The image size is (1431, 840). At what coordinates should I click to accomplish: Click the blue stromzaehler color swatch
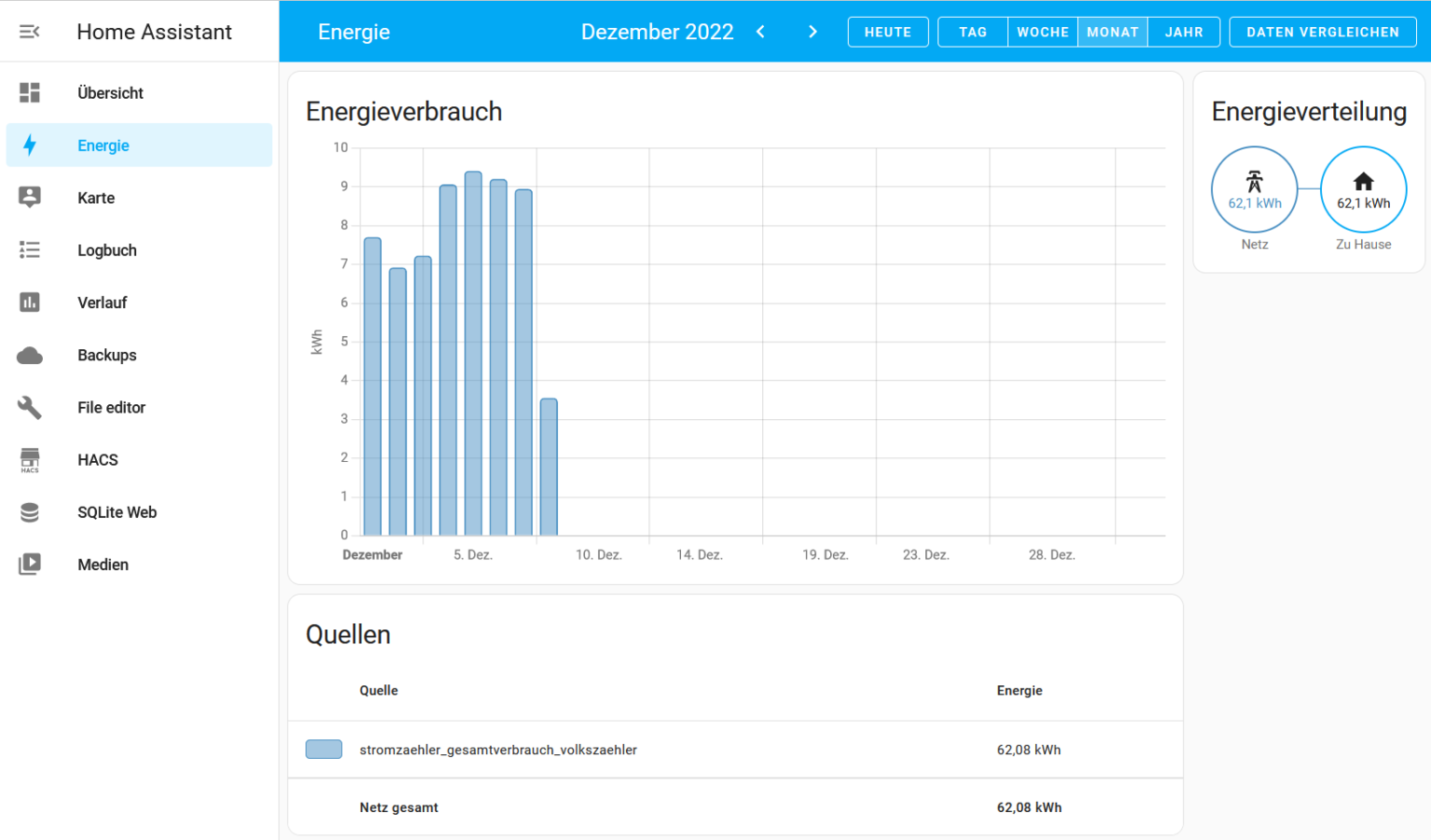point(324,750)
